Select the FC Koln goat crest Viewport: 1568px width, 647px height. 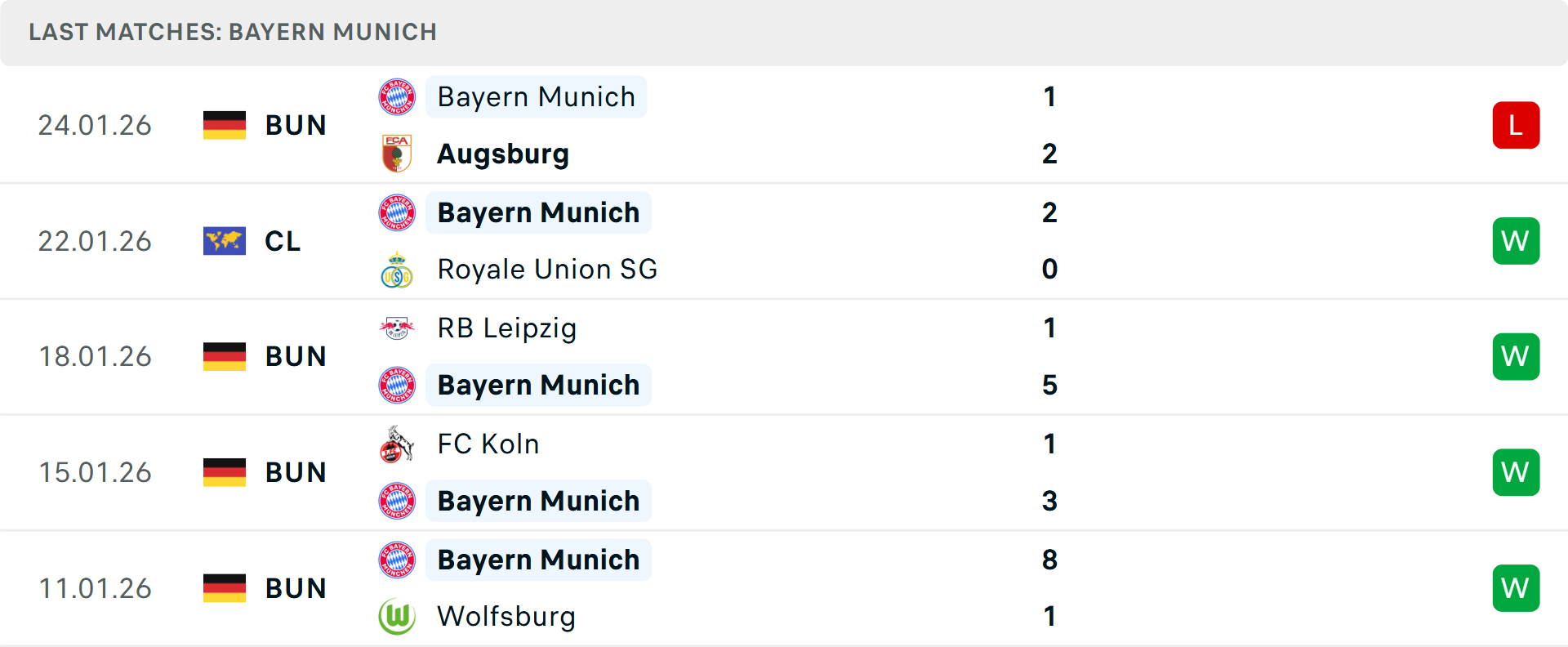tap(397, 444)
